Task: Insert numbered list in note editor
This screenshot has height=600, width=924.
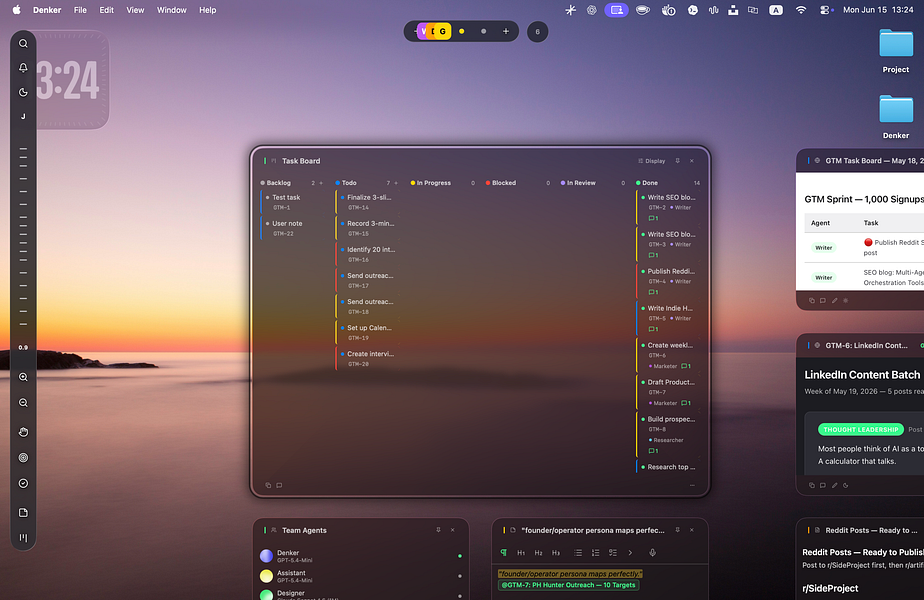Action: (x=596, y=553)
